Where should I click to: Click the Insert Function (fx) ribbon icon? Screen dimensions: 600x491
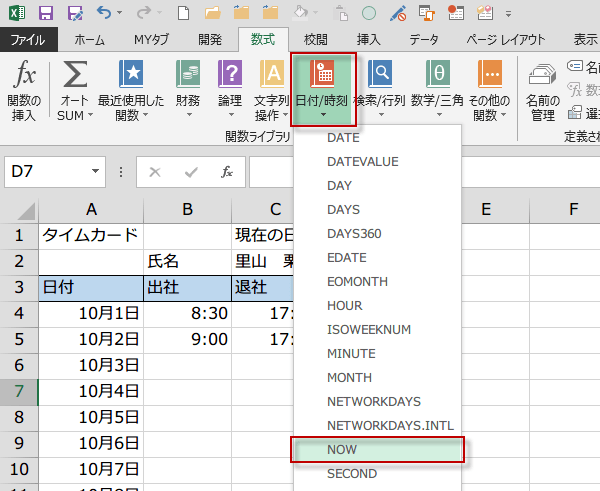tap(26, 90)
